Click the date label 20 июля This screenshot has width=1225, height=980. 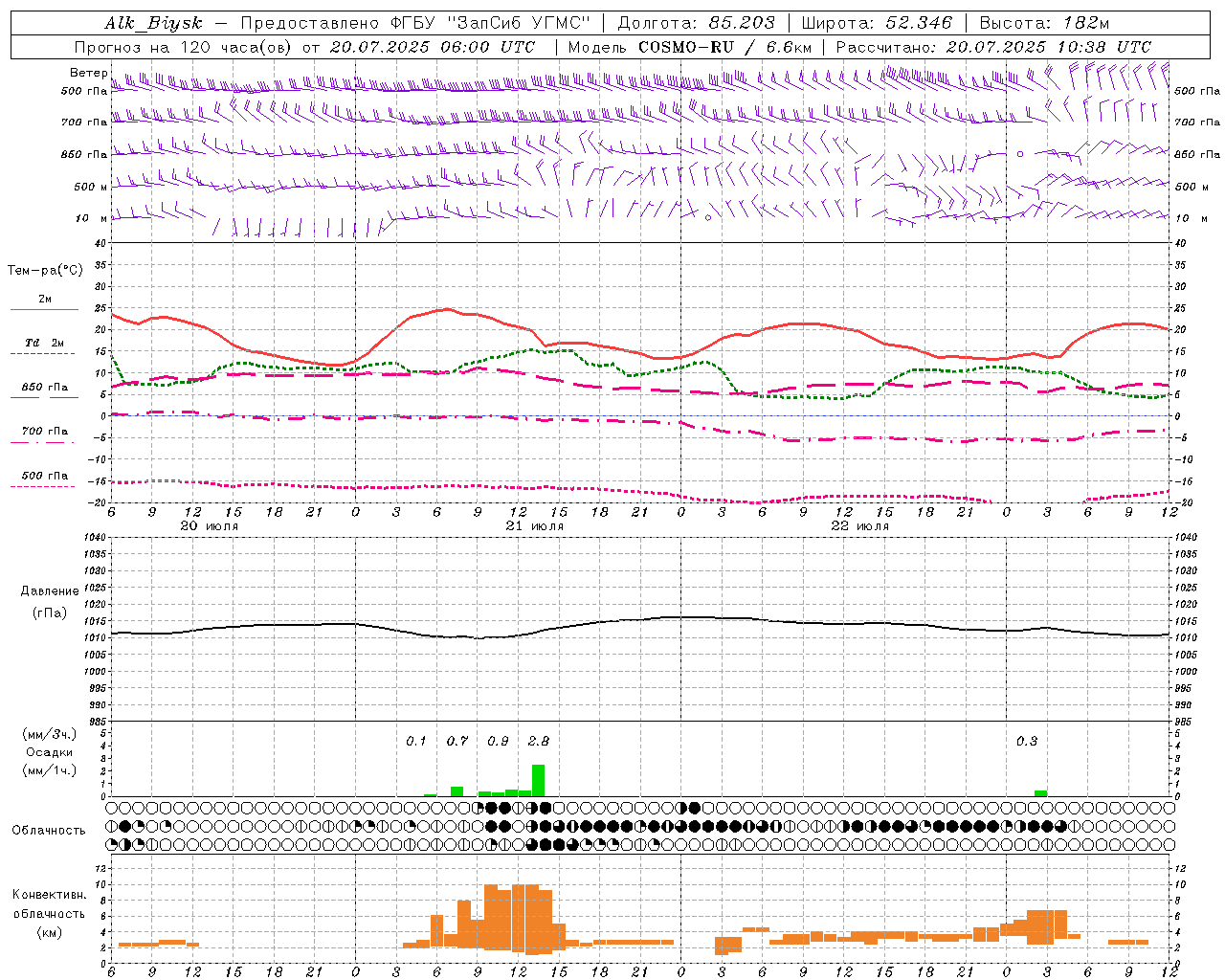coord(210,526)
